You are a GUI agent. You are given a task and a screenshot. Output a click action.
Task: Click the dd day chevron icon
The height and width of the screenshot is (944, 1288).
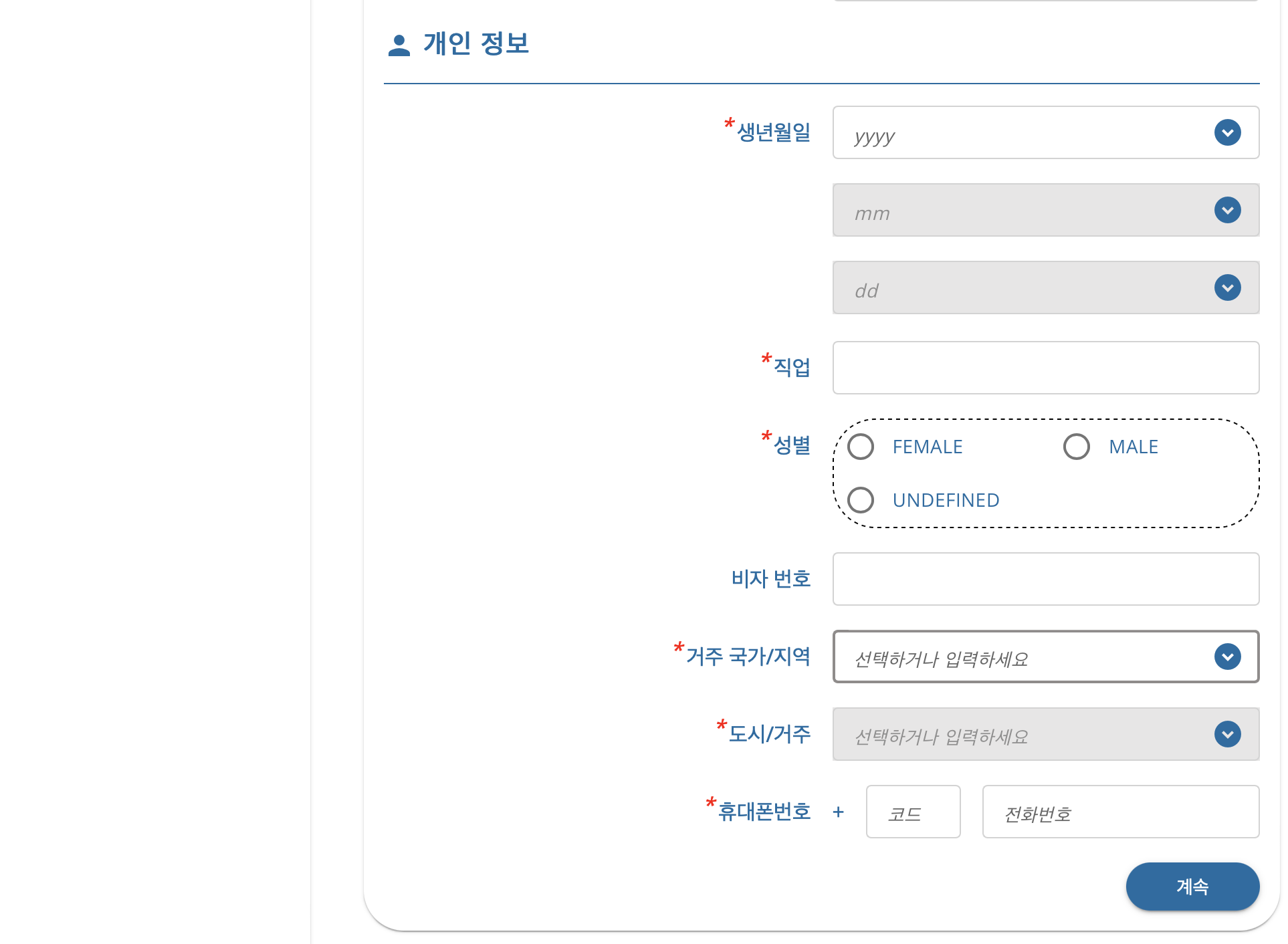(x=1227, y=287)
